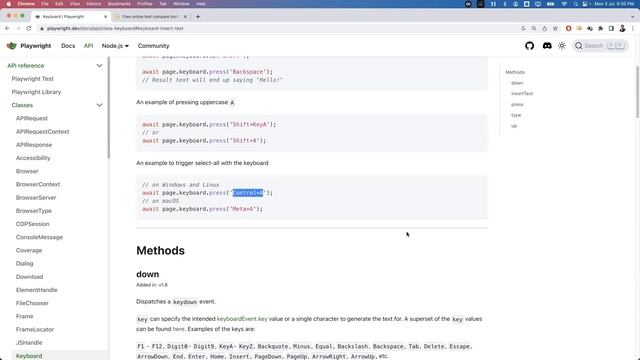Open Chrome extensions puzzle icon
Image resolution: width=640 pixels, height=360 pixels.
(600, 29)
